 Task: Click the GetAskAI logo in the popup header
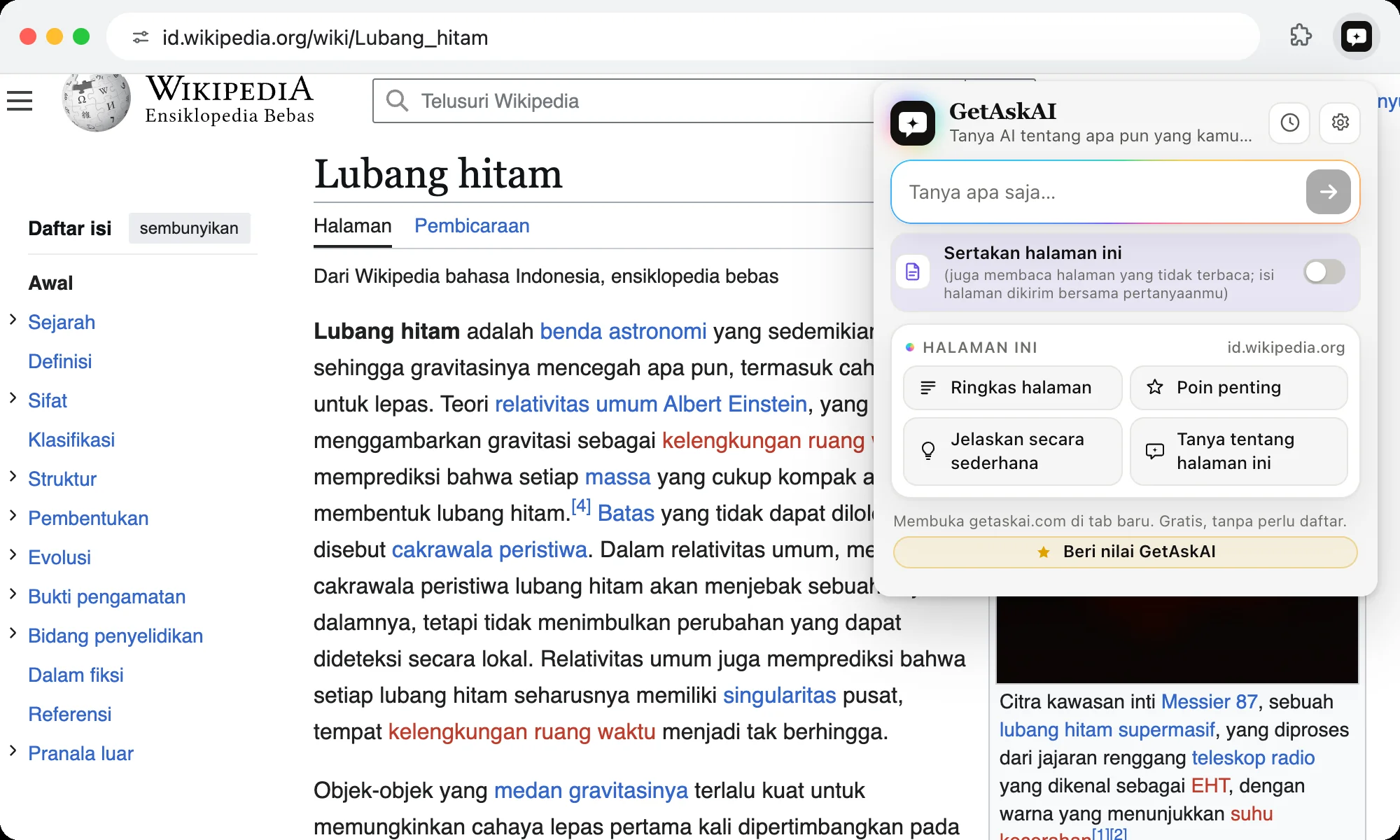913,122
